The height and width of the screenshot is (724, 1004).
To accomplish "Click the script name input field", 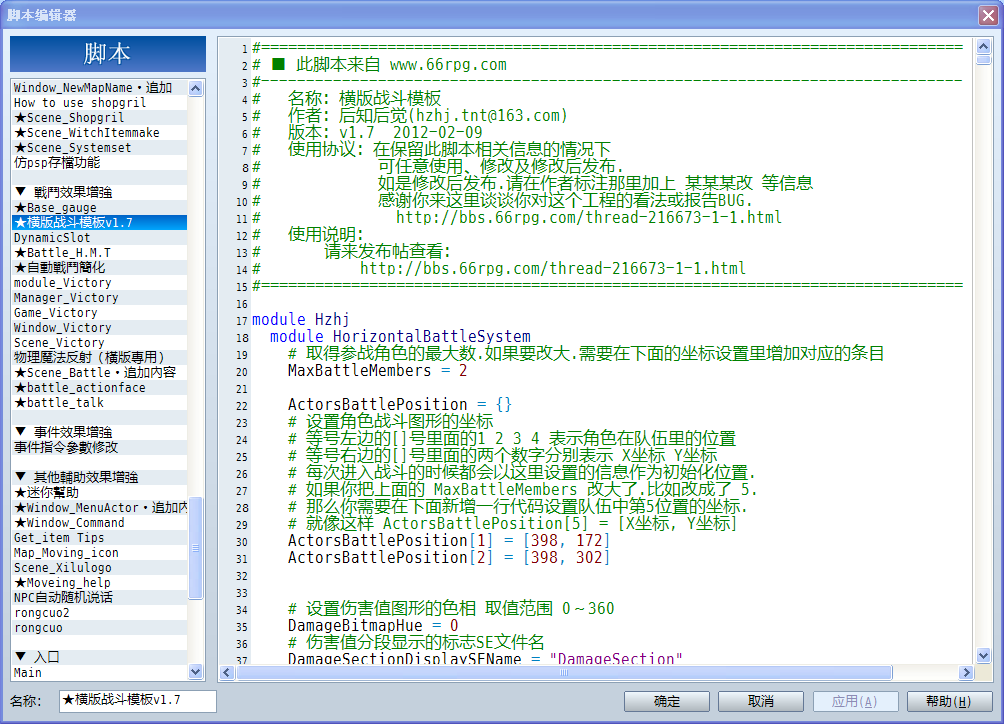I will pyautogui.click(x=138, y=700).
